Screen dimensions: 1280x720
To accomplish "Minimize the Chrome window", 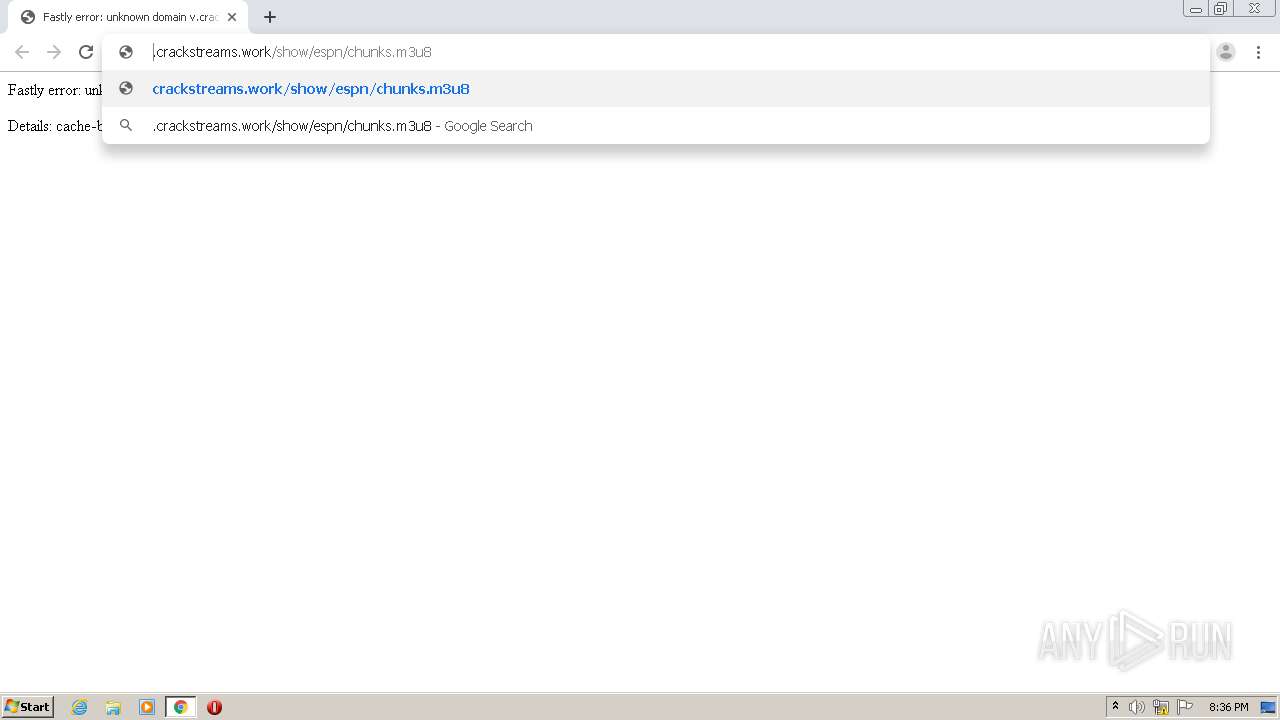I will pyautogui.click(x=1196, y=9).
